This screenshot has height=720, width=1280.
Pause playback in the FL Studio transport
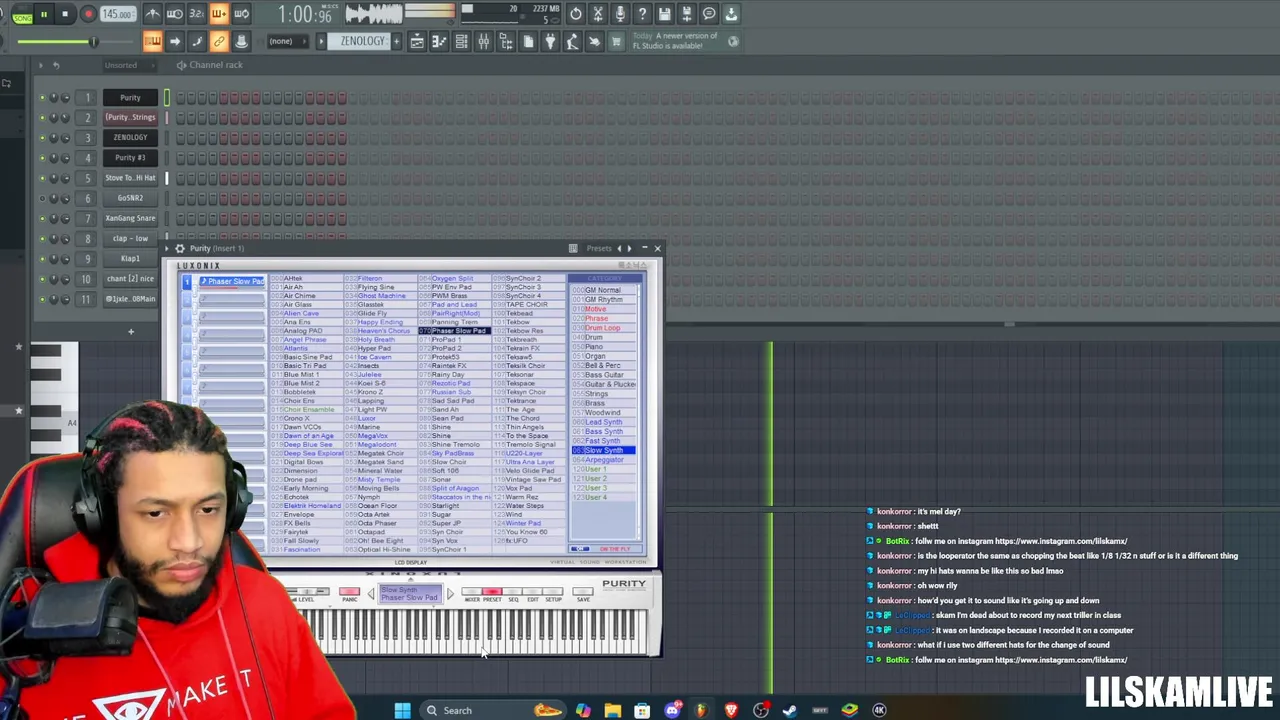pyautogui.click(x=44, y=14)
